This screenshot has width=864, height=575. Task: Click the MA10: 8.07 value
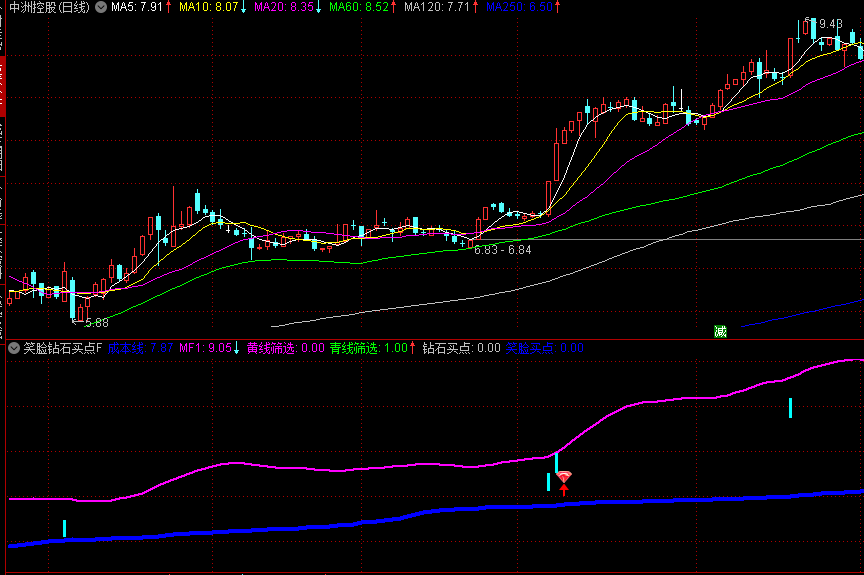click(209, 7)
